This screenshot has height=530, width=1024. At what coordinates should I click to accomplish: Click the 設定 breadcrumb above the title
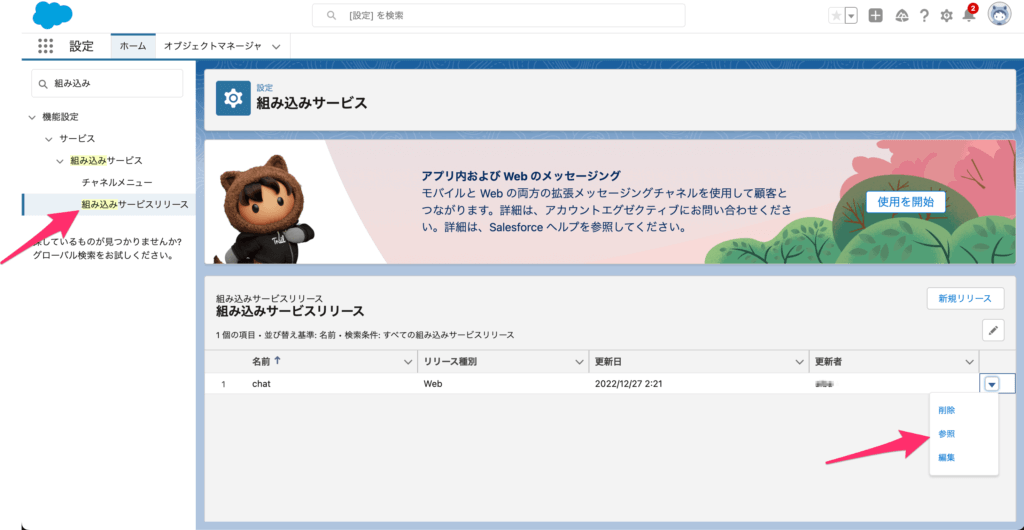point(264,87)
